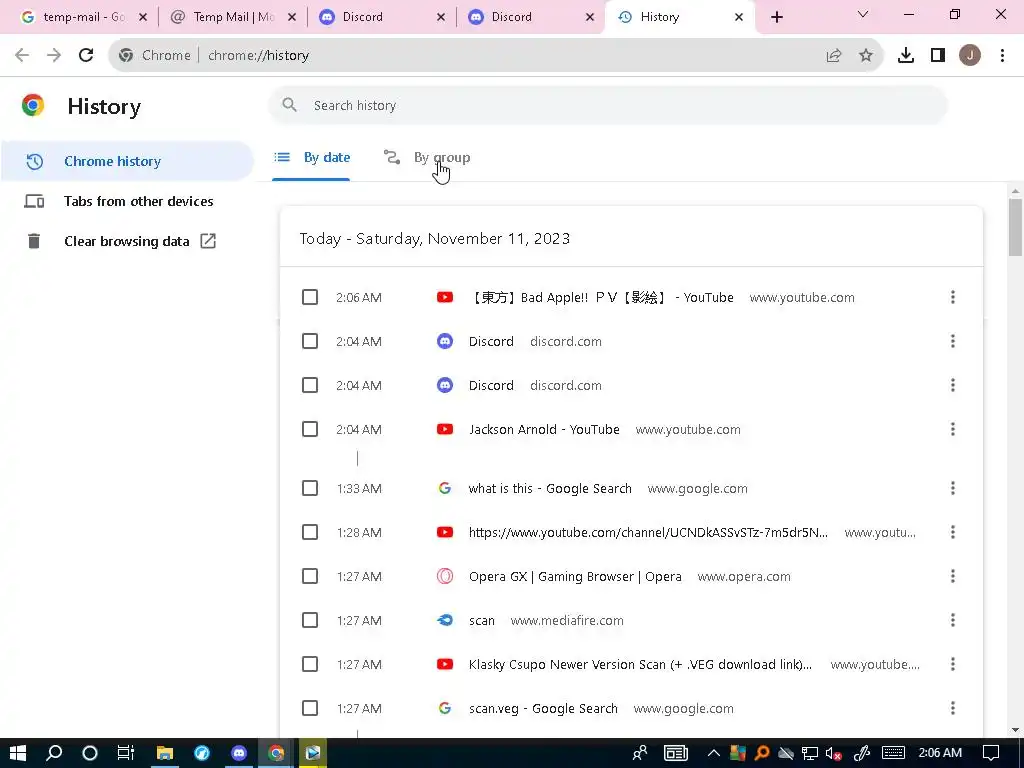Screen dimensions: 1024x768
Task: Click the history page scrollbar thumb
Action: (x=1015, y=227)
